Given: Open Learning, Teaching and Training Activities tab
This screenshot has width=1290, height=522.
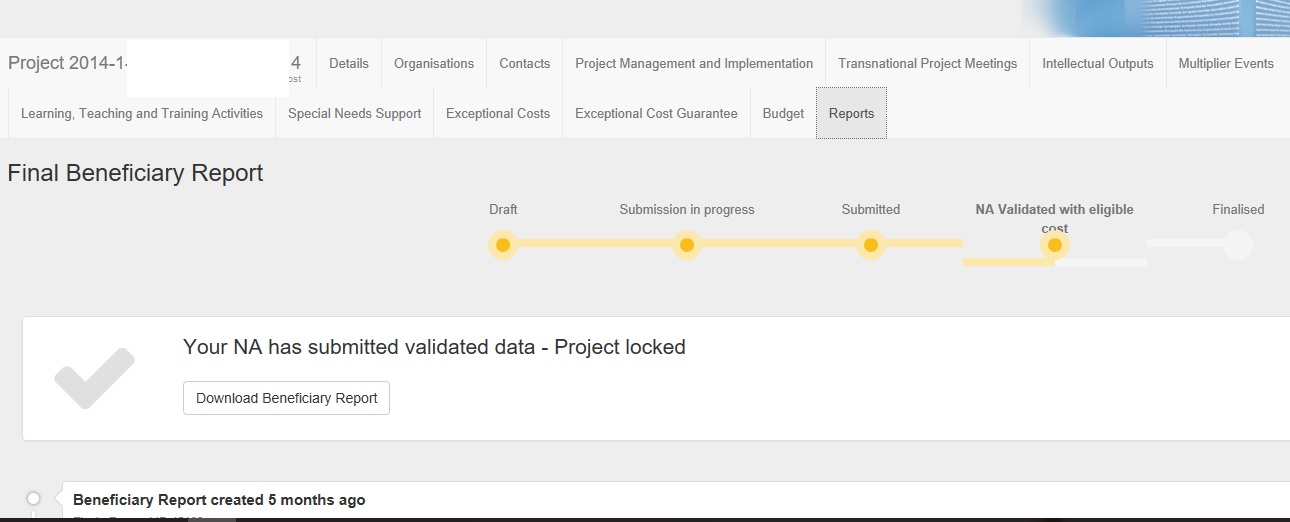Looking at the screenshot, I should point(142,113).
